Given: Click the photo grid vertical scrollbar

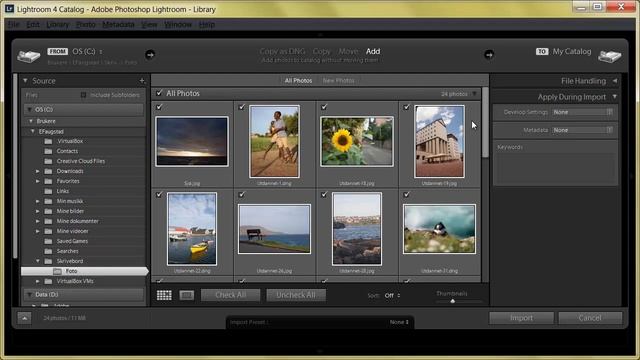Looking at the screenshot, I should tap(485, 122).
